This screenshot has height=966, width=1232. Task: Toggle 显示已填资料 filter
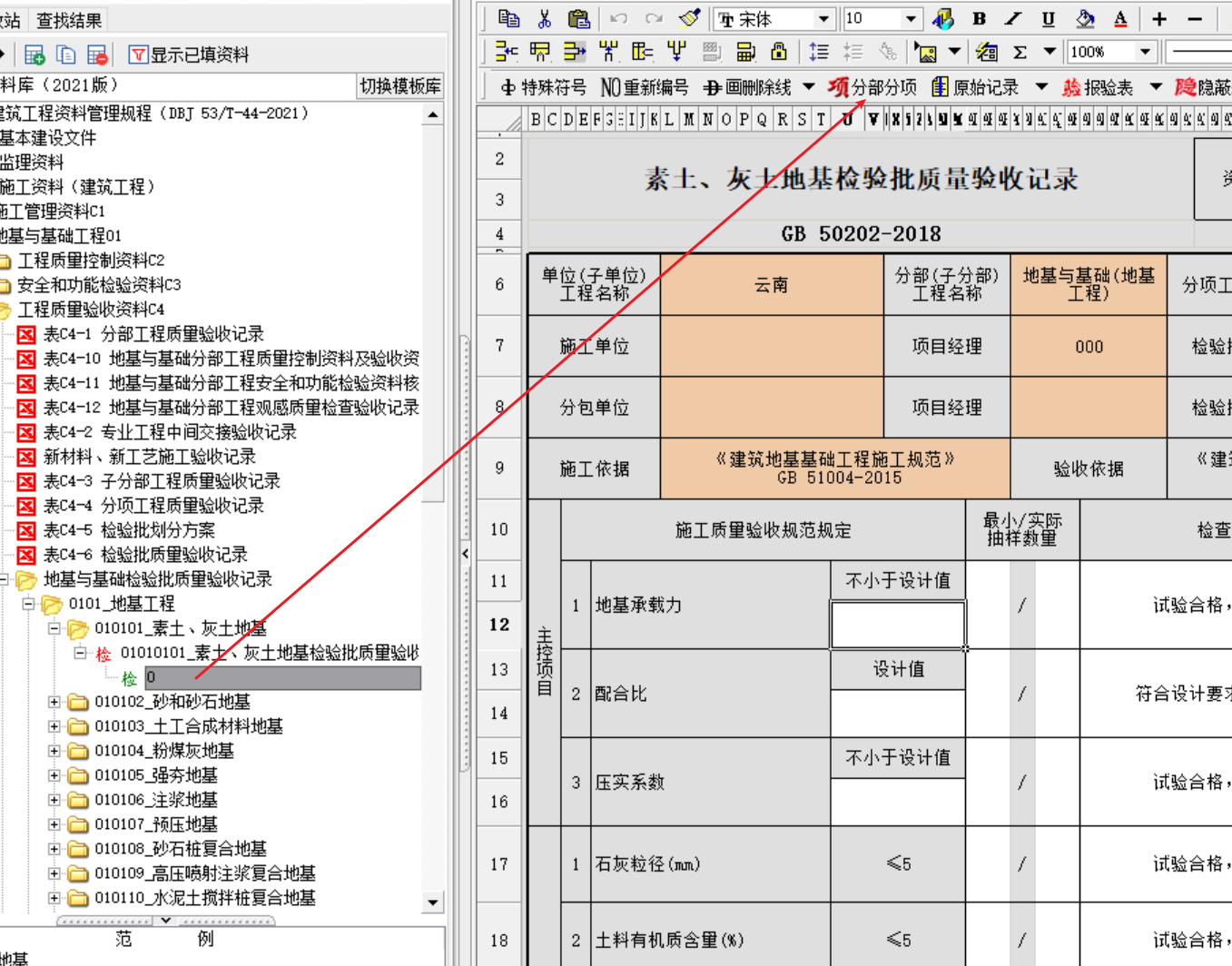[x=189, y=54]
